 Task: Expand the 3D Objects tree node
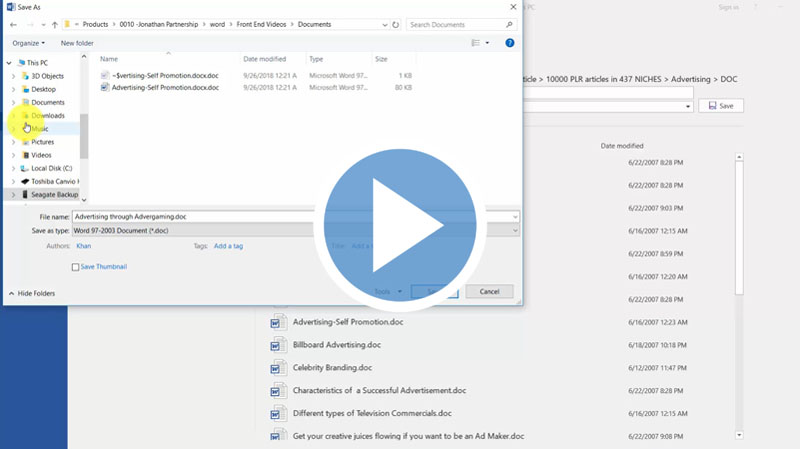13,76
